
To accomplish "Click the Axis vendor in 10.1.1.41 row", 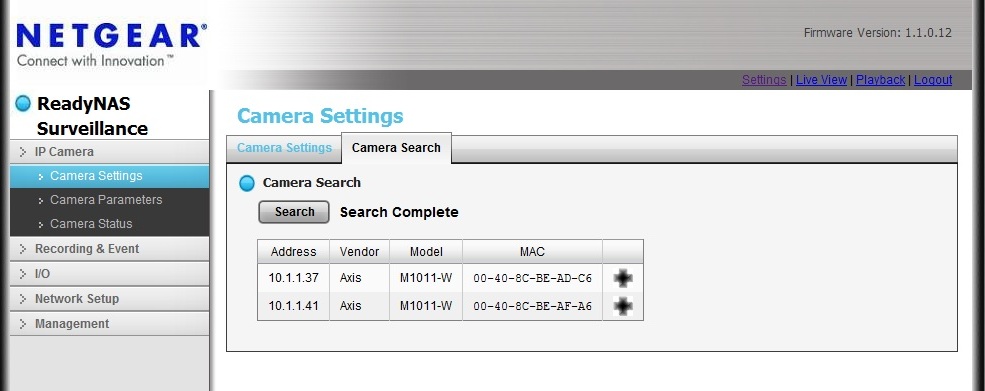I will [x=351, y=306].
